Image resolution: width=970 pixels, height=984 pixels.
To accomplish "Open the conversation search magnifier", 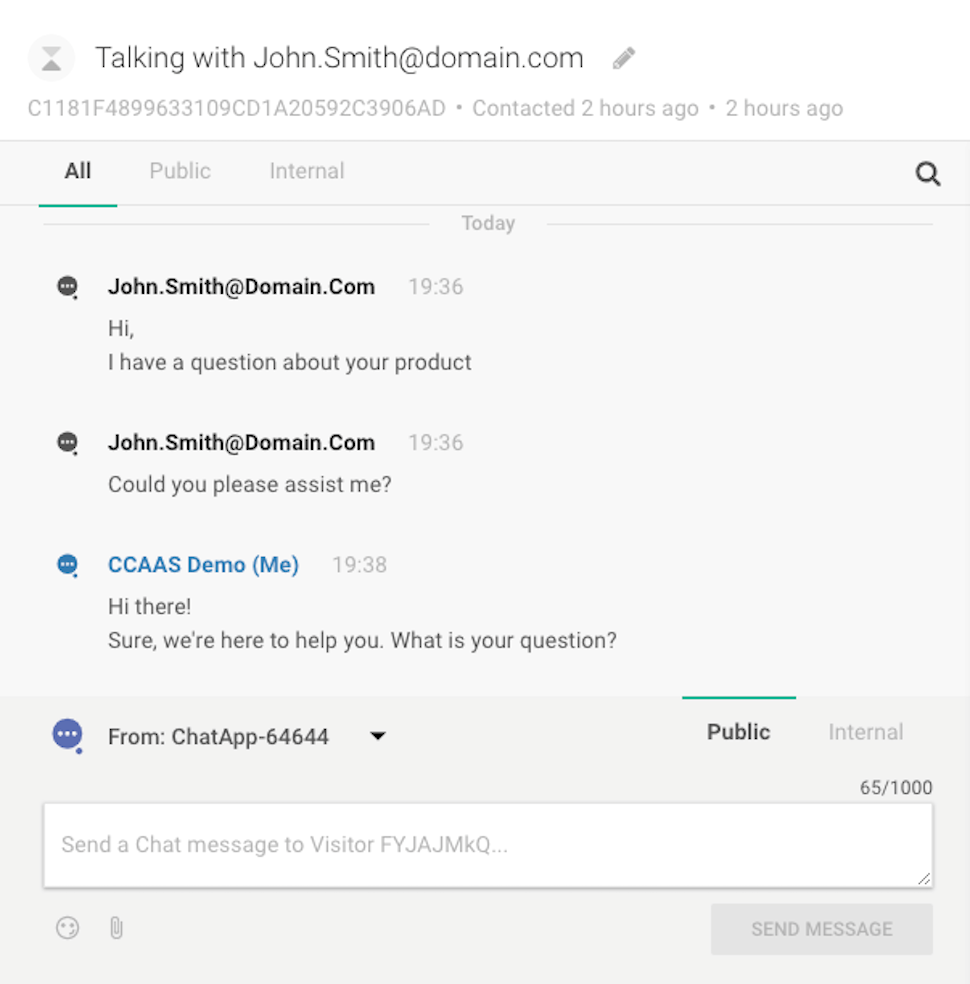I will (x=928, y=175).
